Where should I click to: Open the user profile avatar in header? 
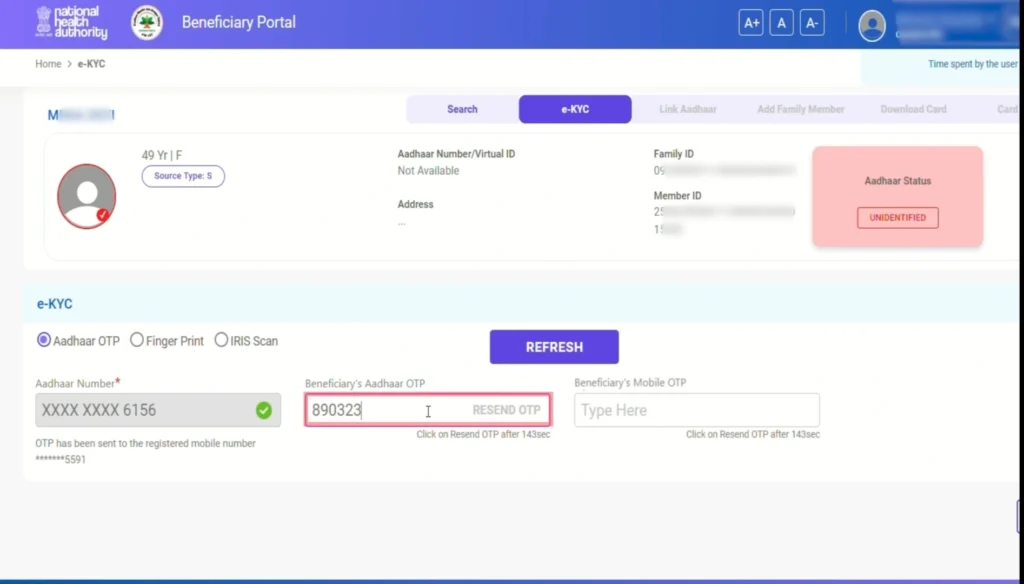tap(872, 26)
